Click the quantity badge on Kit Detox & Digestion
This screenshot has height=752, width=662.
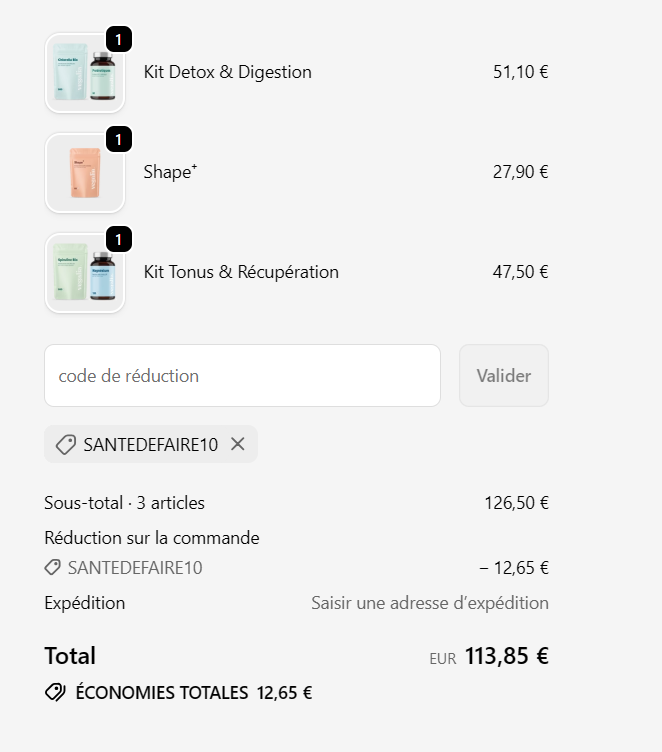(x=118, y=40)
